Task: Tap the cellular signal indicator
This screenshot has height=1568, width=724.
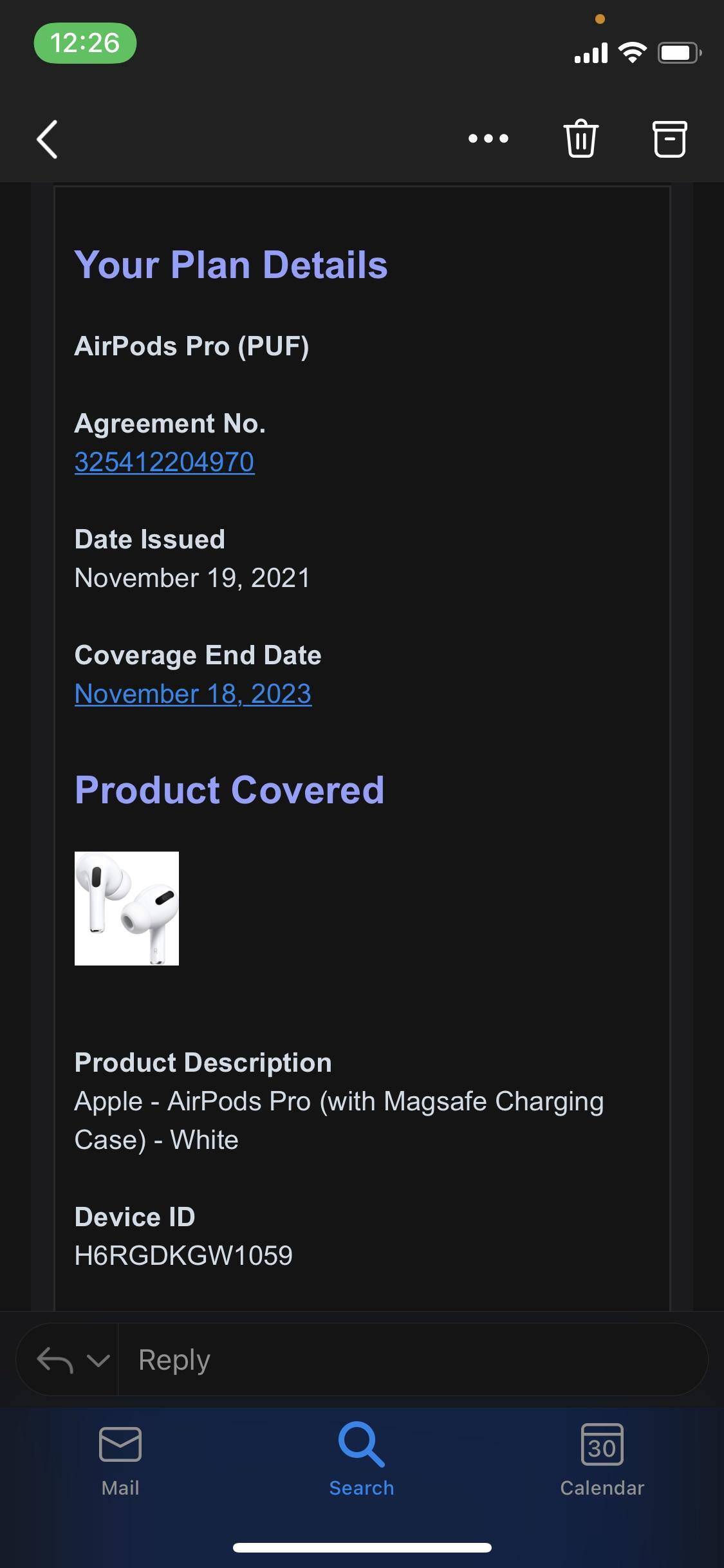Action: (x=589, y=53)
